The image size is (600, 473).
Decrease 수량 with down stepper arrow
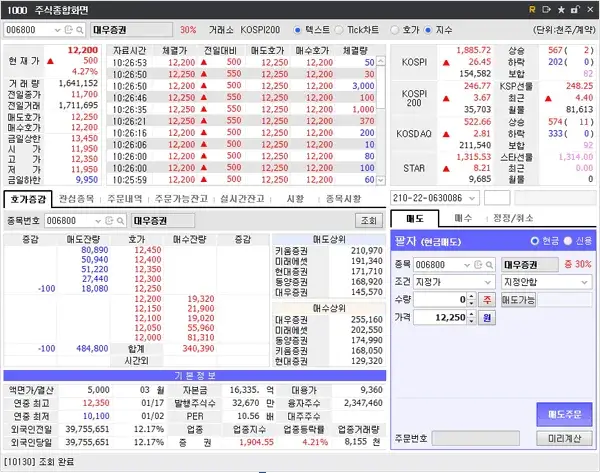coord(471,303)
